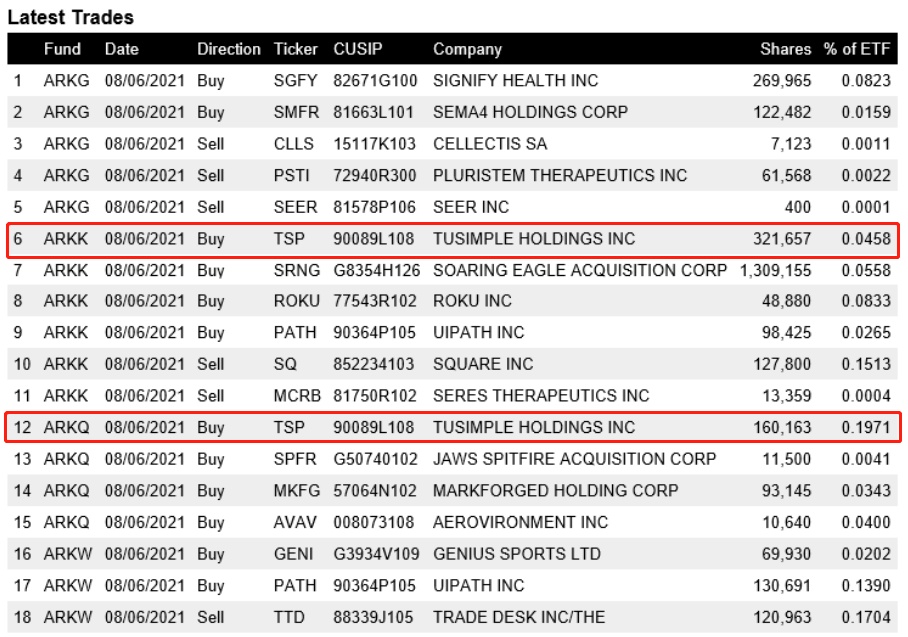Click the Latest Trades heading
Image resolution: width=908 pixels, height=637 pixels.
tap(71, 17)
